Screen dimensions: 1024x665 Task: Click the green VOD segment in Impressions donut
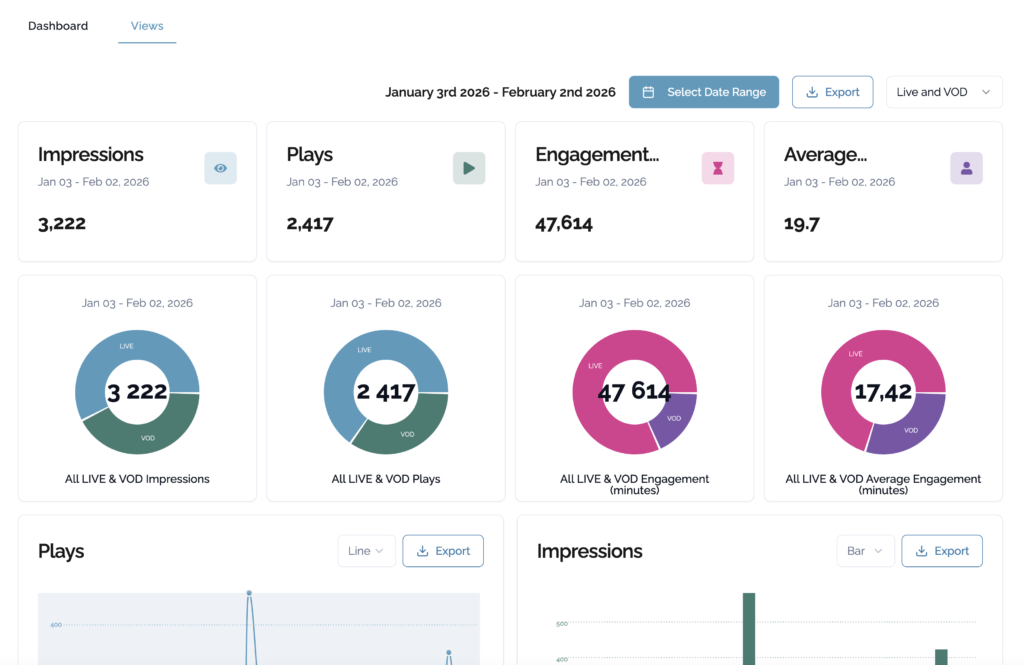(145, 432)
